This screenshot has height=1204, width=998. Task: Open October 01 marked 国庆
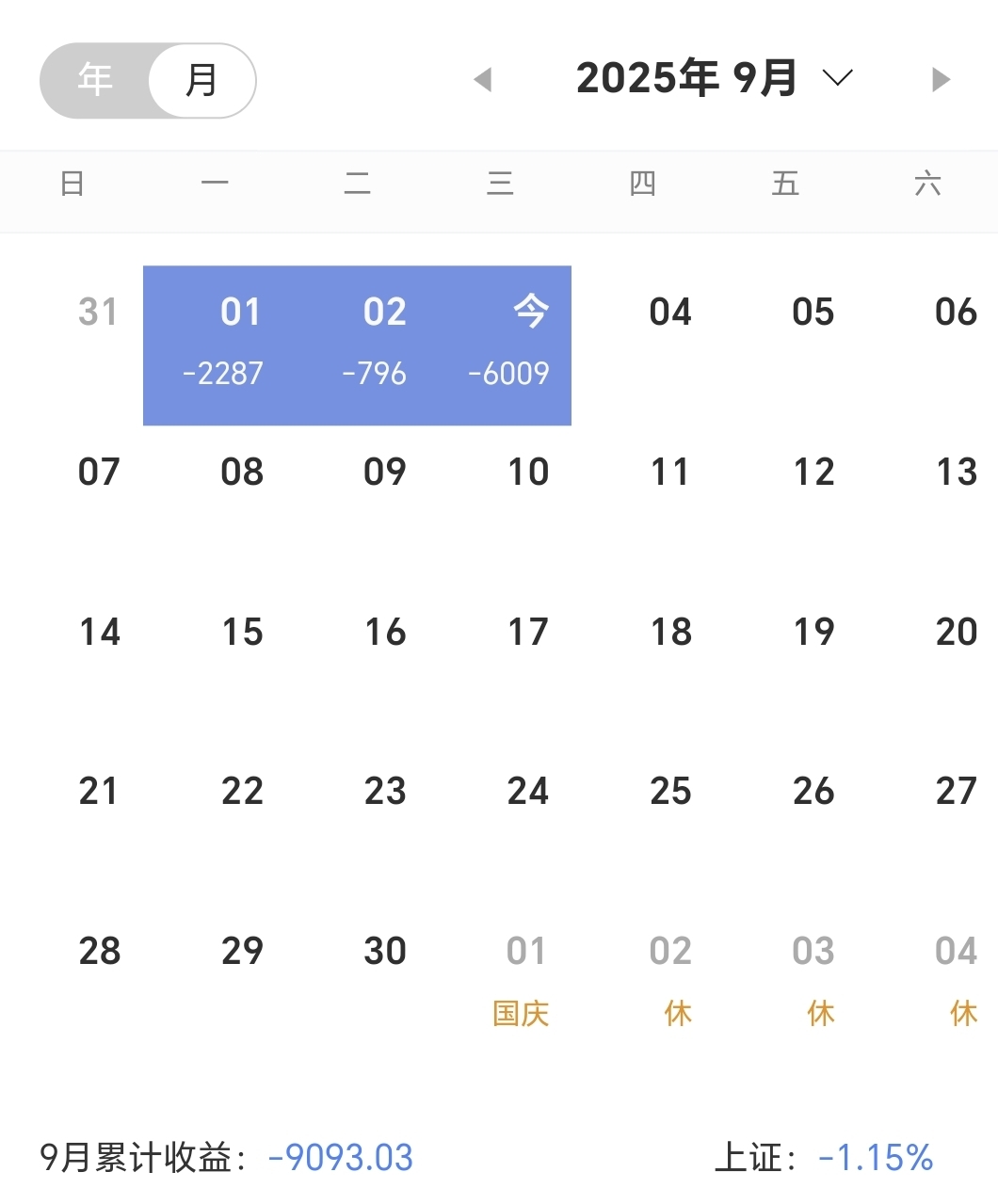point(524,979)
